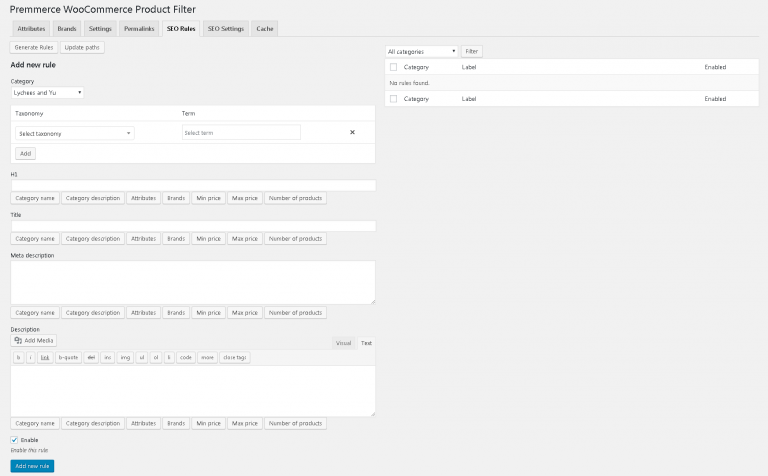Open the Category dropdown showing Lychees and Yu

(48, 93)
